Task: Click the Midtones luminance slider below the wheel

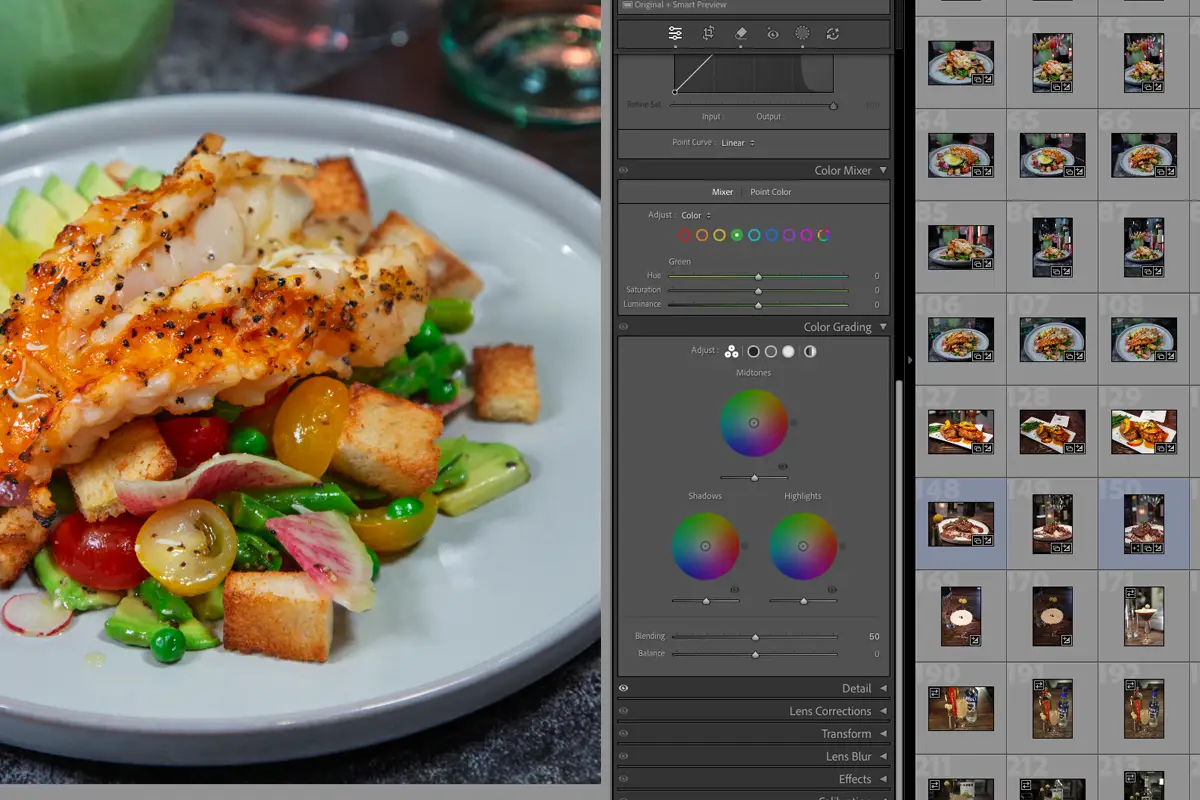Action: pos(754,478)
